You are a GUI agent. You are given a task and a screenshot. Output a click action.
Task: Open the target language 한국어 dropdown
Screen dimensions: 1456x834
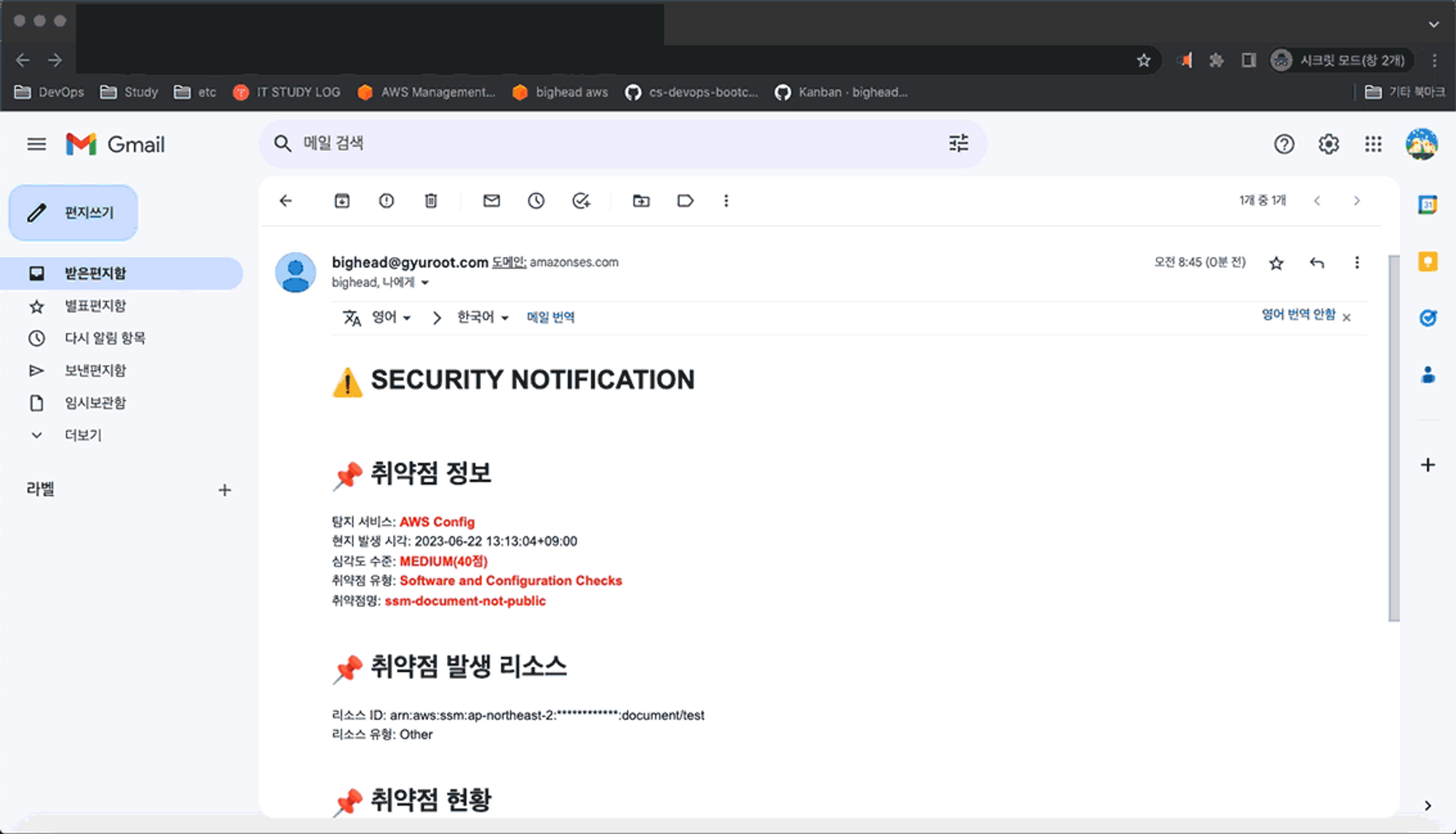click(x=482, y=318)
